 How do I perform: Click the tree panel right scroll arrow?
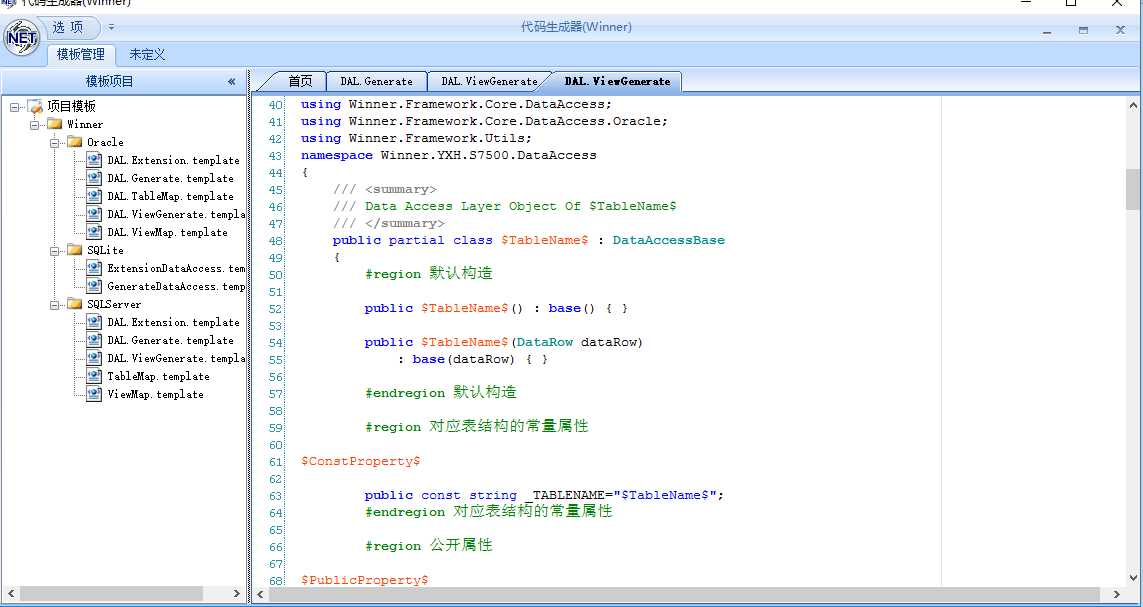pyautogui.click(x=236, y=594)
